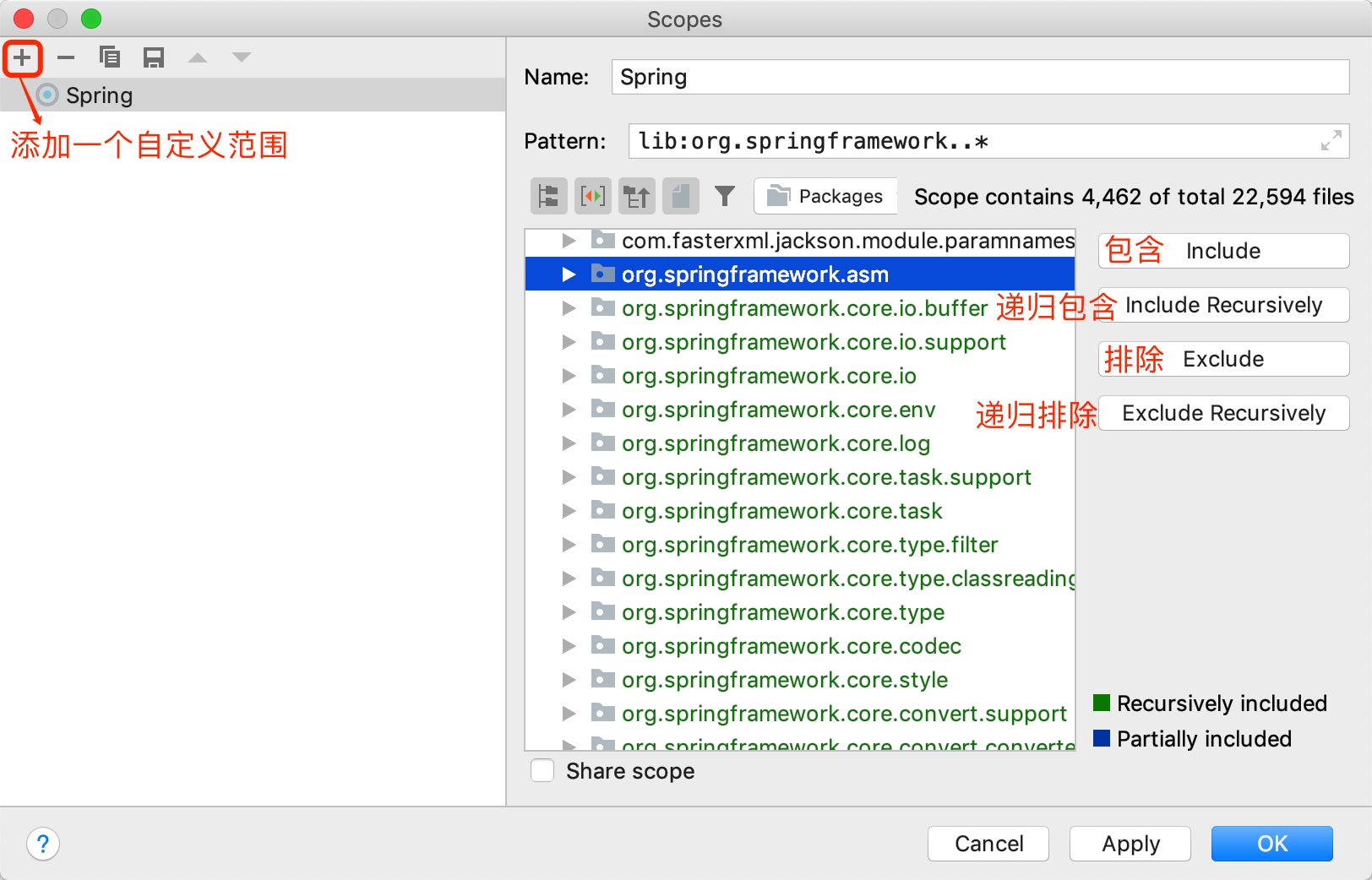Click the flatten packages tree icon
The image size is (1372, 880).
coord(548,197)
